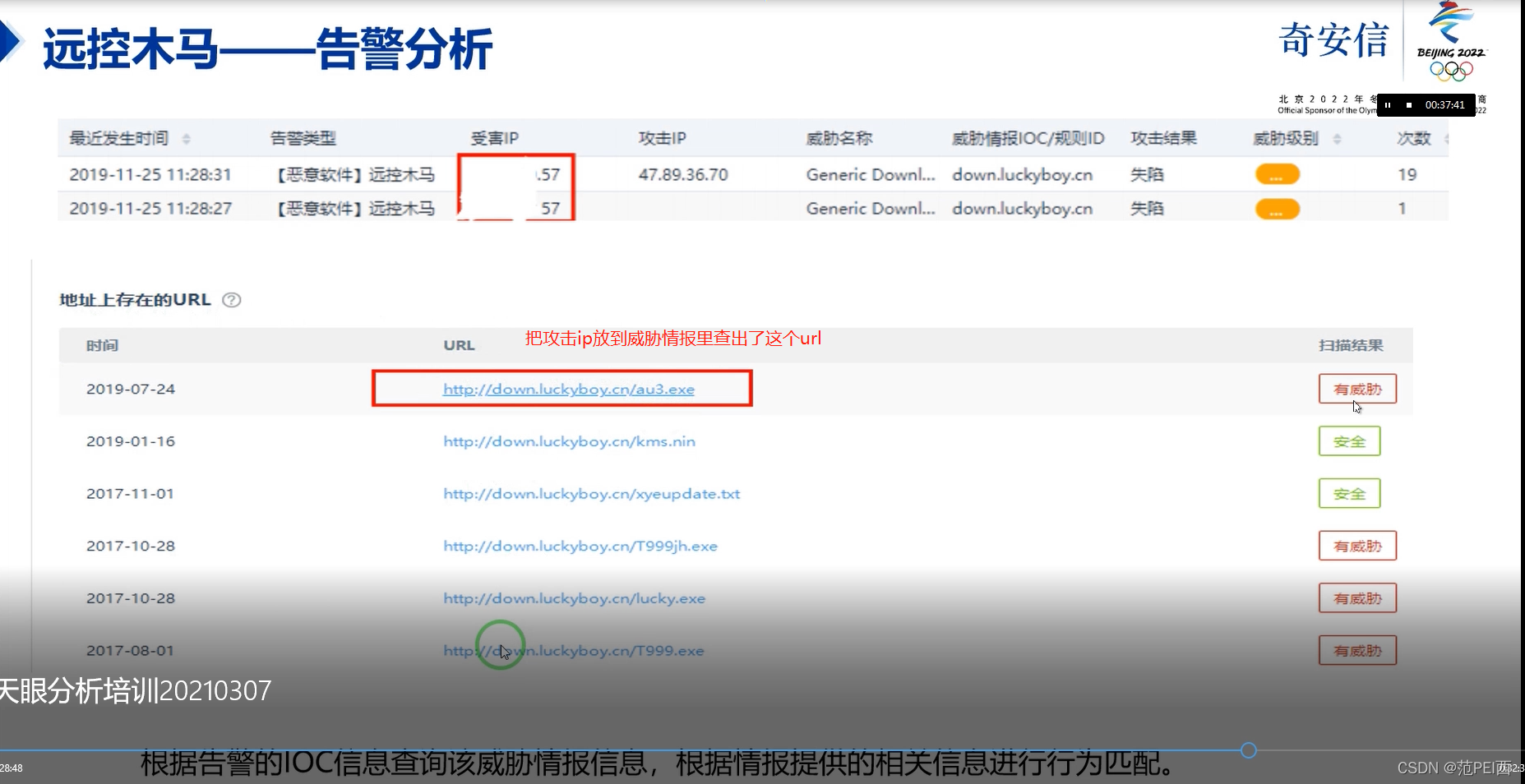This screenshot has height=784, width=1525.
Task: Select timestamp 2019-11-25 11:28:31
Action: (150, 174)
